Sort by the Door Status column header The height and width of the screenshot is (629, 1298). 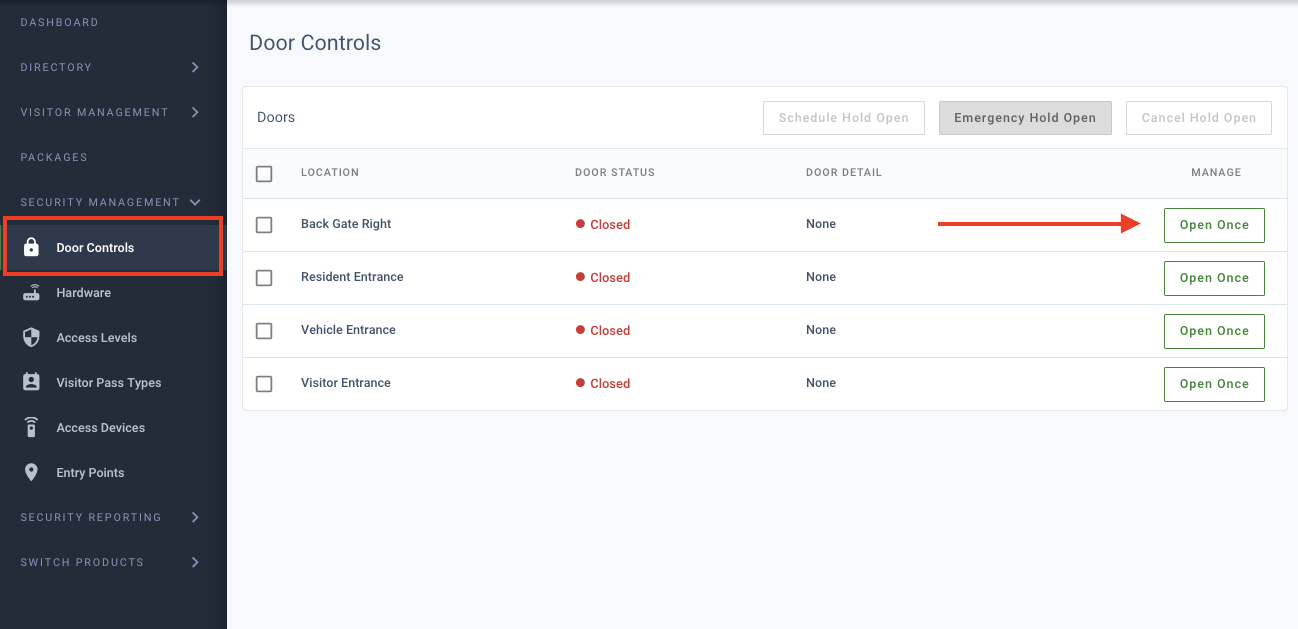tap(614, 172)
